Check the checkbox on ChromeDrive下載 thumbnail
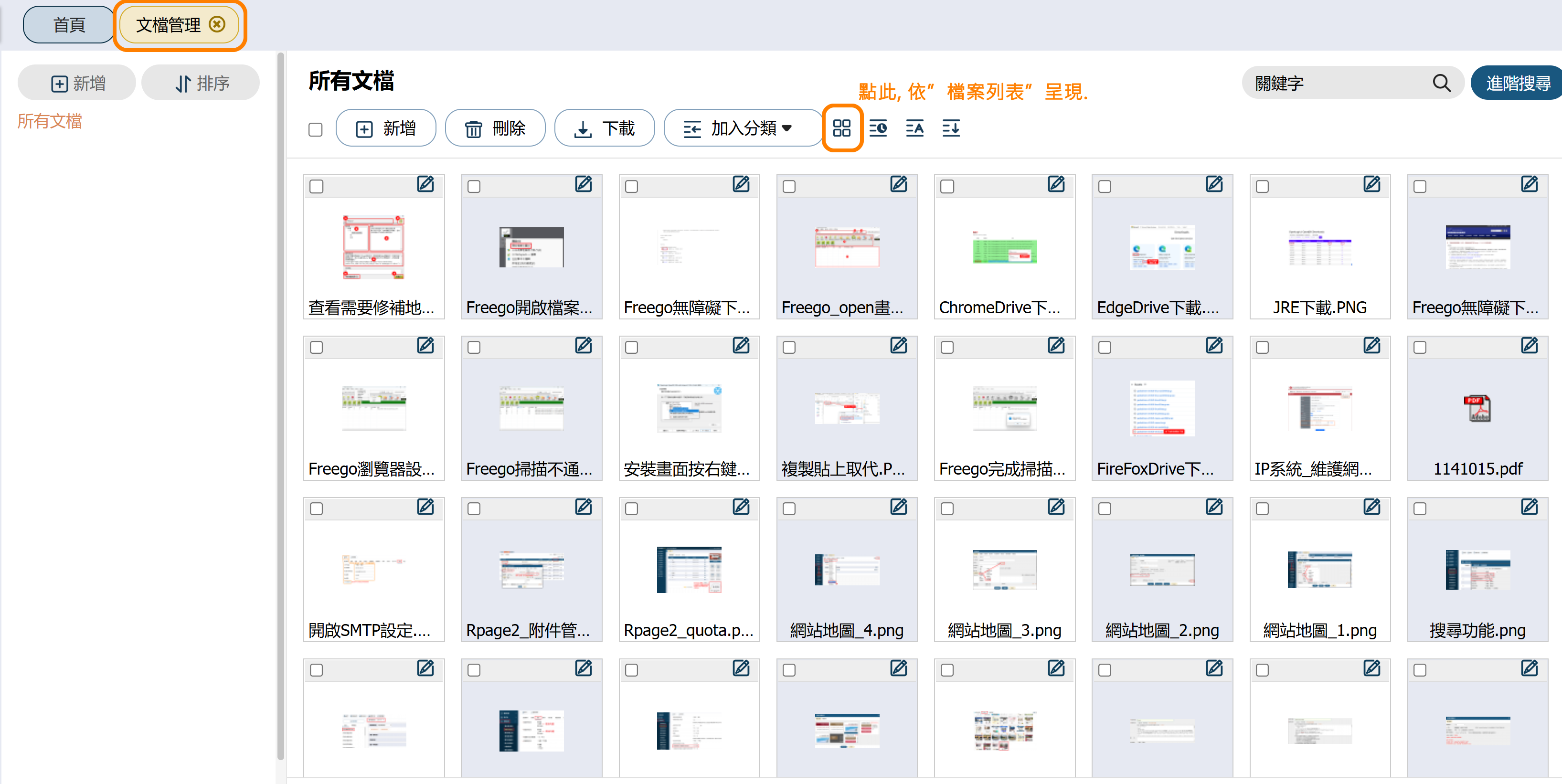The image size is (1562, 784). click(946, 187)
